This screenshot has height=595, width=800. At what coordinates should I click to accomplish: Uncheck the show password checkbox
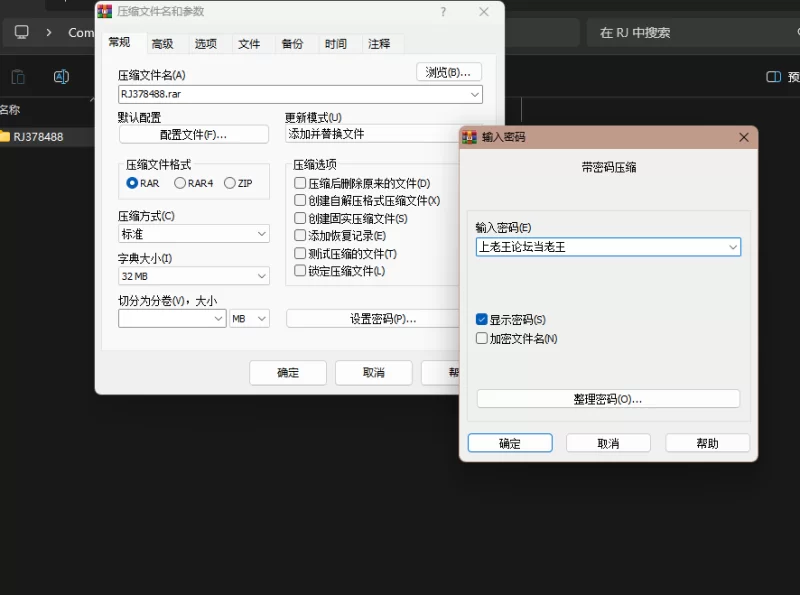coord(482,320)
